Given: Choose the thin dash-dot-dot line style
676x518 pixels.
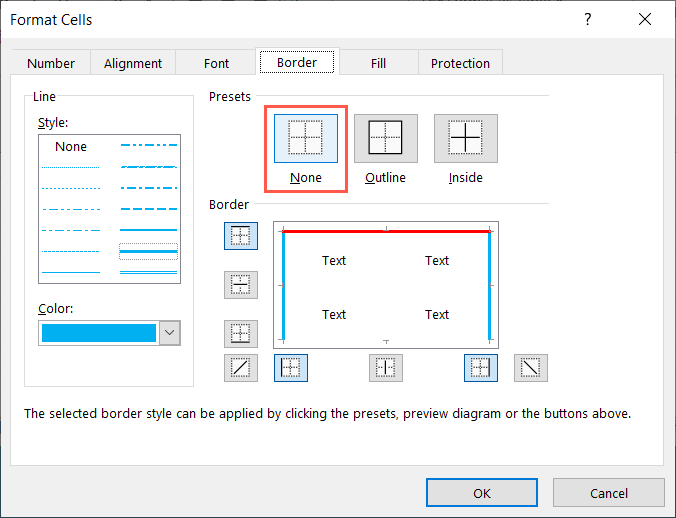Looking at the screenshot, I should [71, 209].
